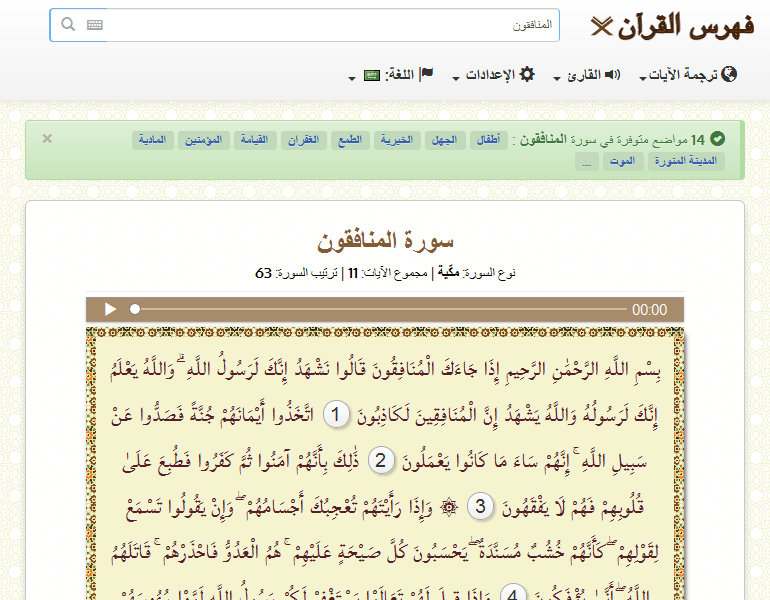Click the search magnifier icon

coord(68,25)
